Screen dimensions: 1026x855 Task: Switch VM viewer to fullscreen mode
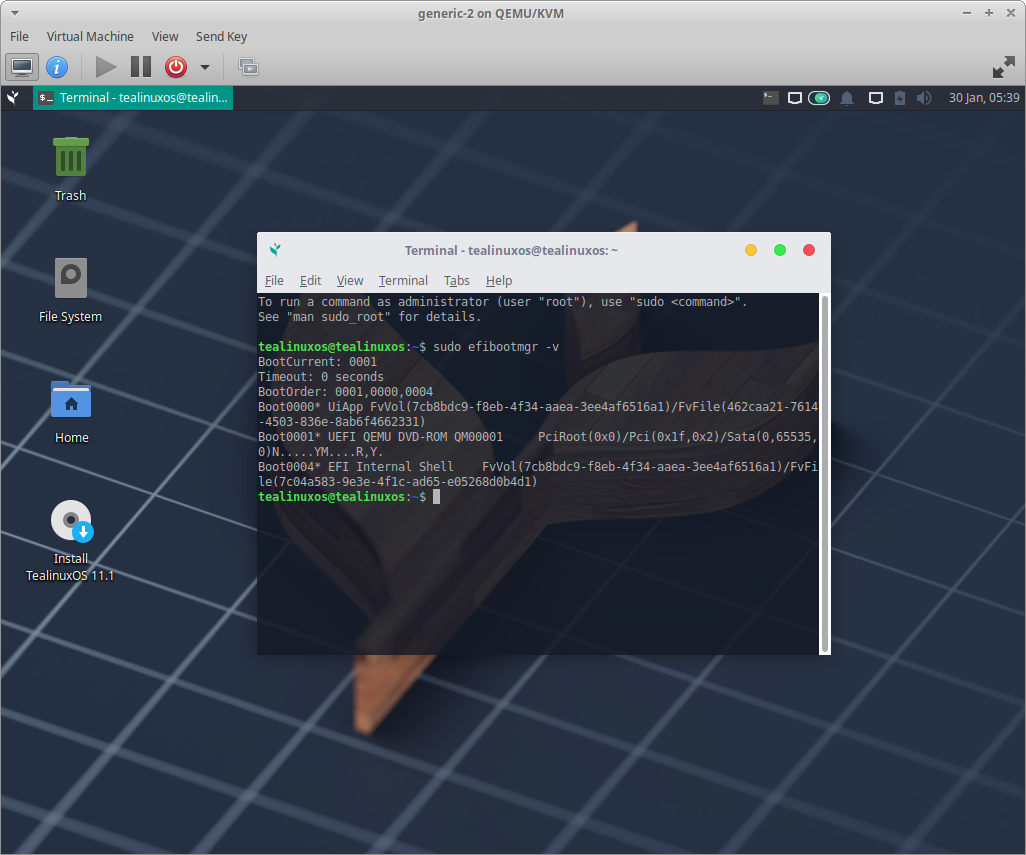point(1004,67)
